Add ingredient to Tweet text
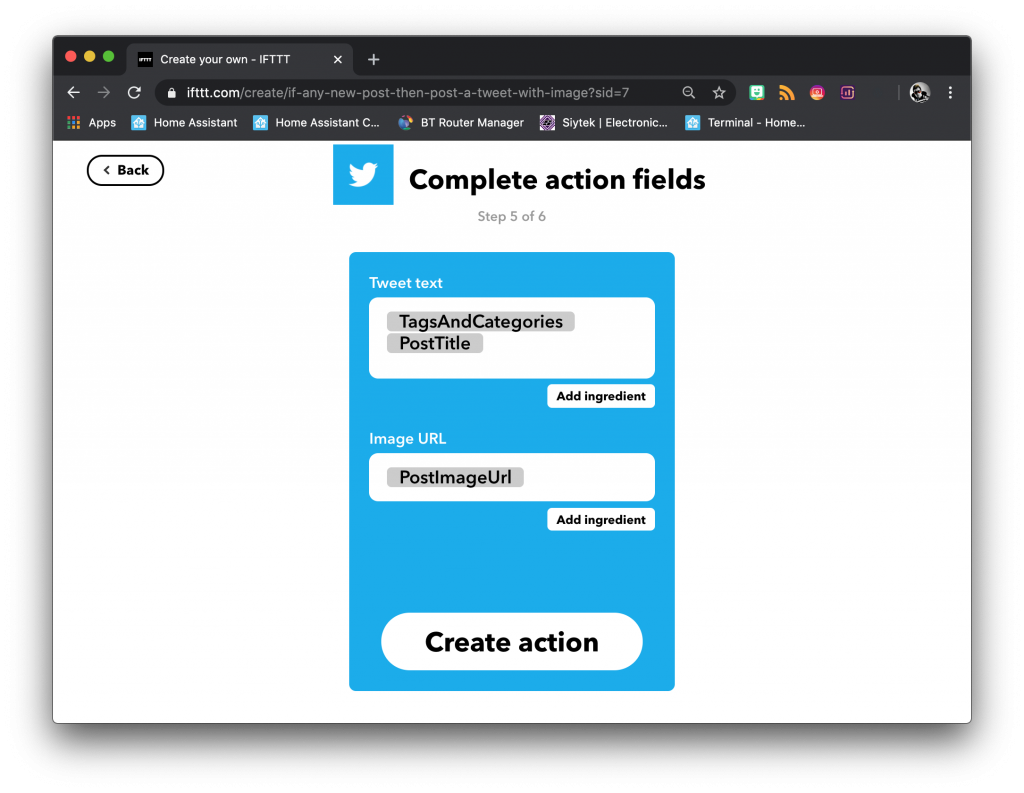1024x793 pixels. (601, 396)
